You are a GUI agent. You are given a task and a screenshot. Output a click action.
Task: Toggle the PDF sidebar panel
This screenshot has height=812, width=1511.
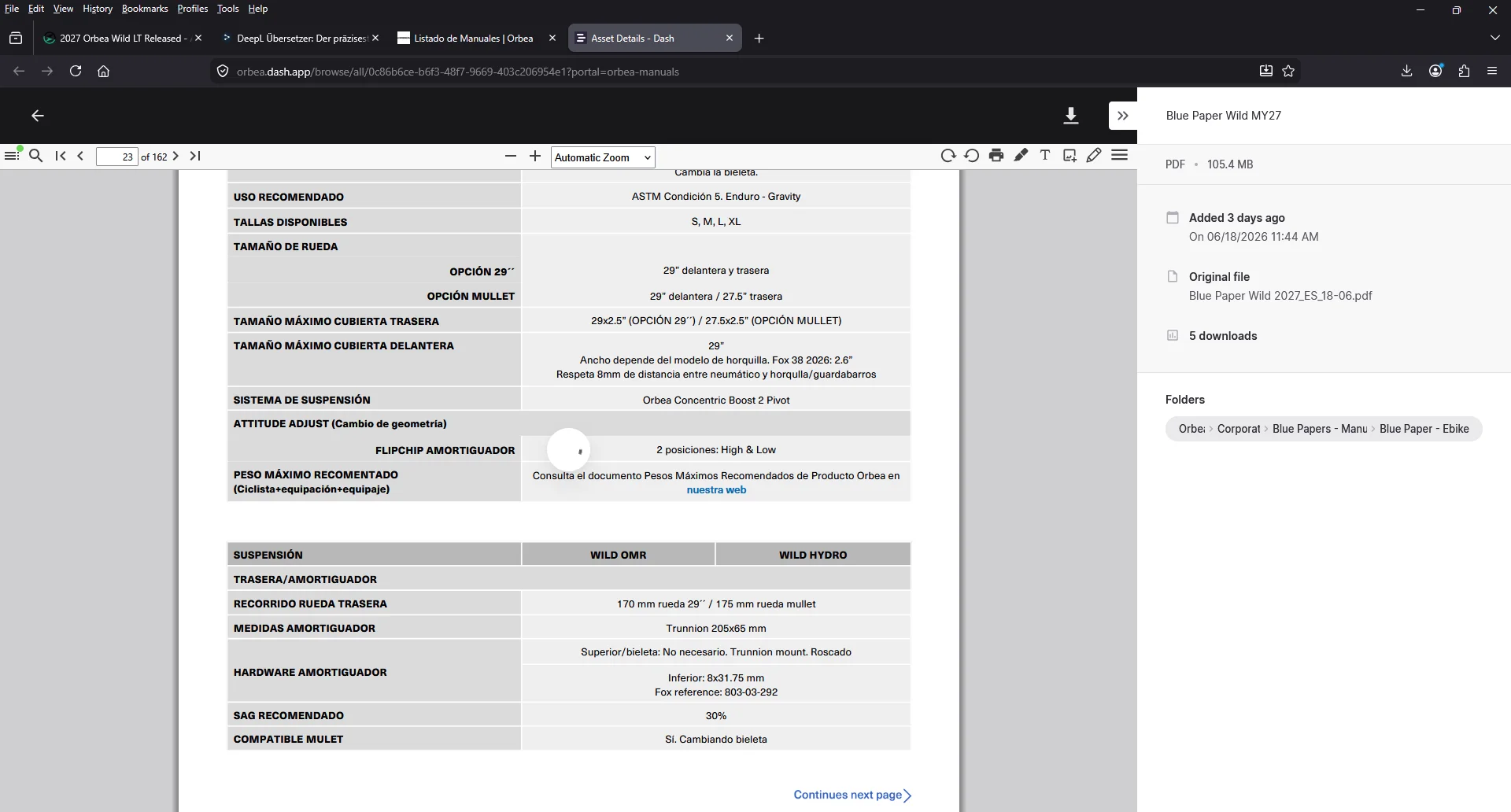click(12, 156)
